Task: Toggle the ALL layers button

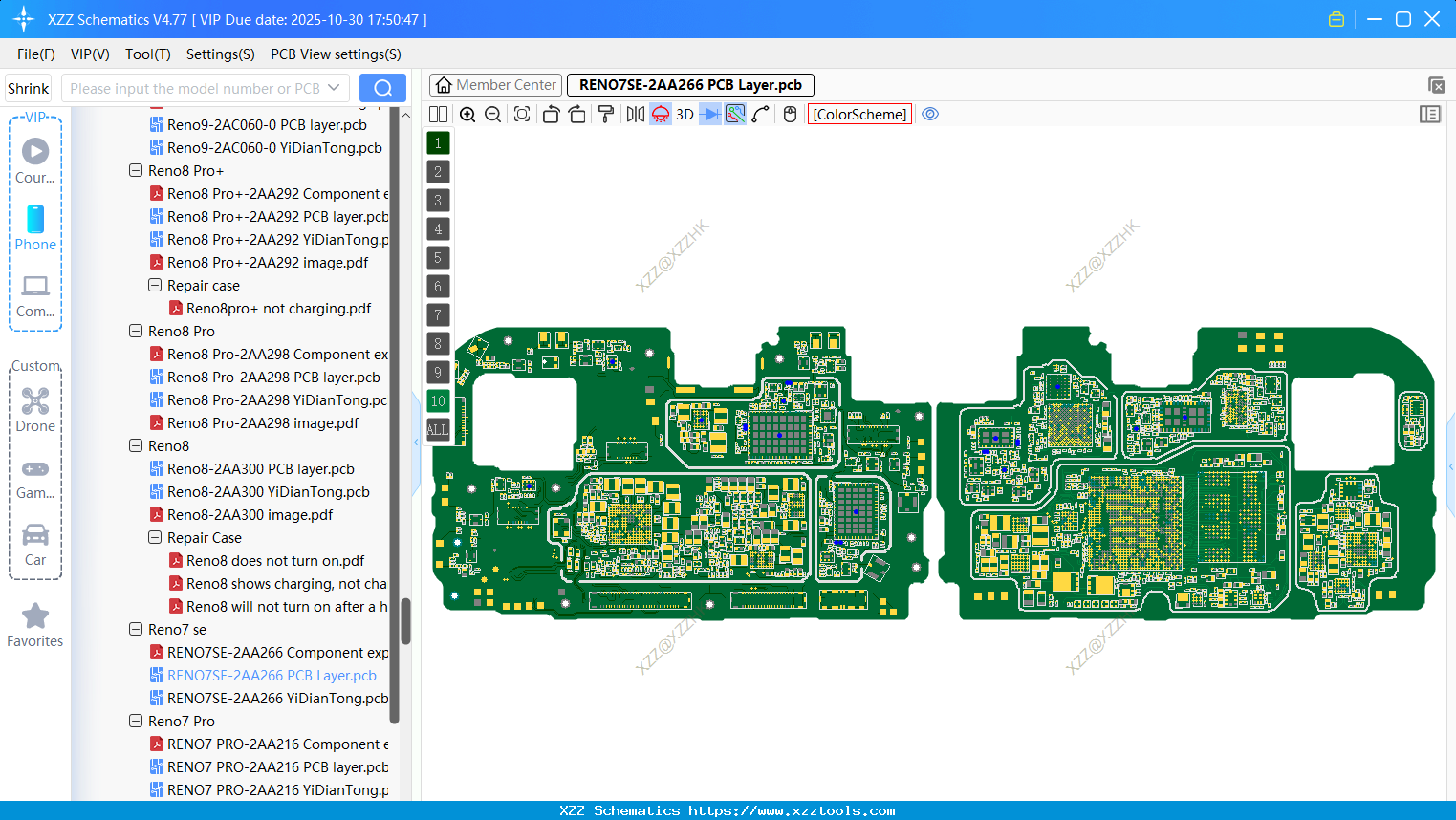Action: (x=438, y=430)
